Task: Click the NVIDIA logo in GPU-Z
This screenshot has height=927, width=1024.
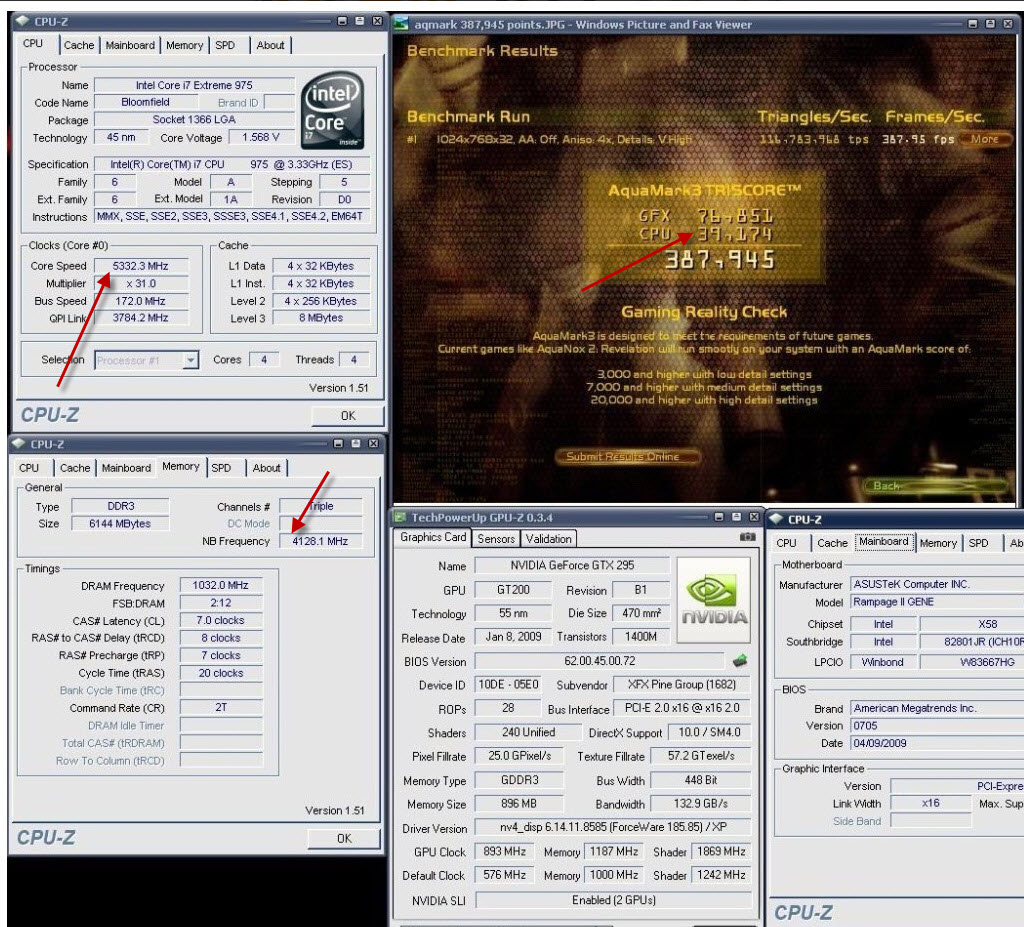Action: click(x=714, y=600)
